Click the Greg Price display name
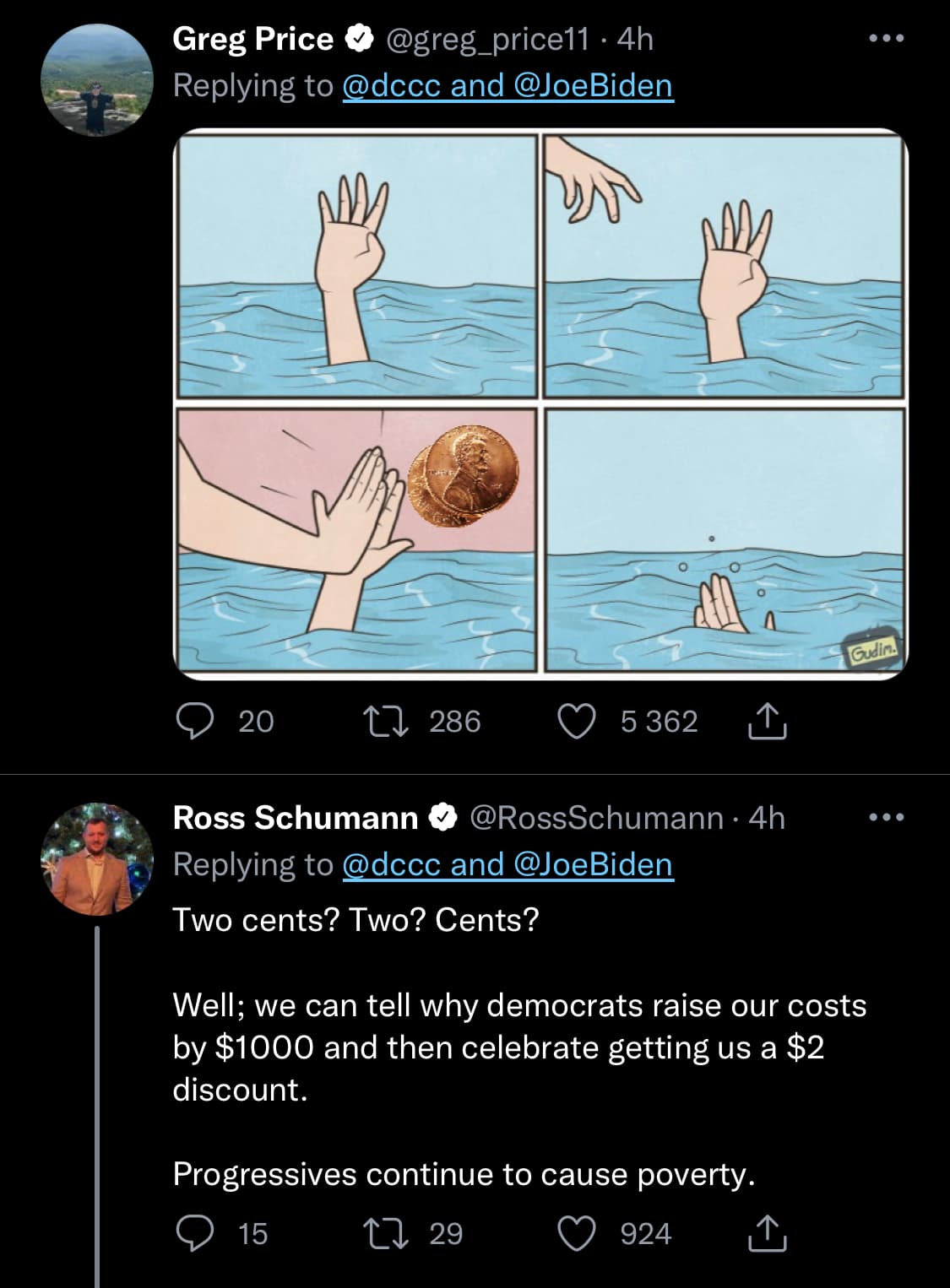The image size is (950, 1288). (x=252, y=39)
